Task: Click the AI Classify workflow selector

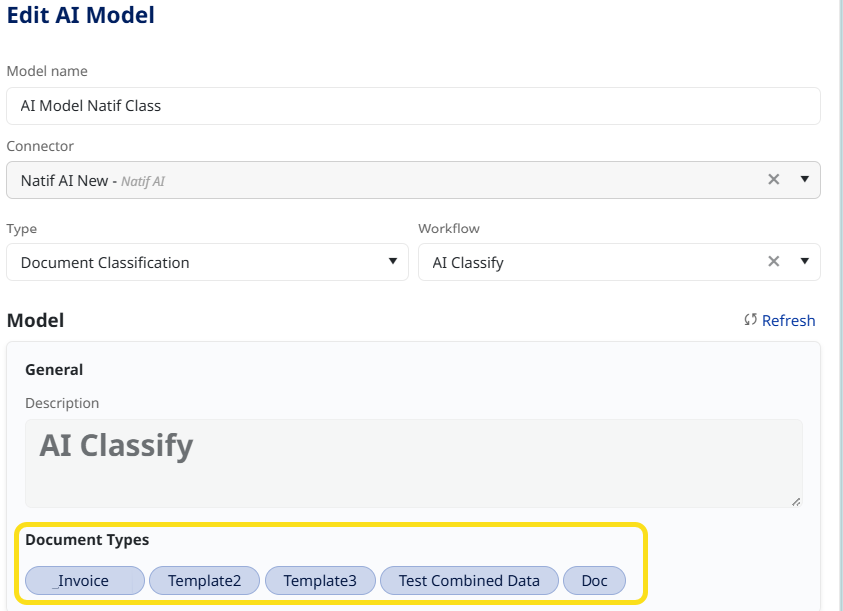Action: click(x=590, y=262)
